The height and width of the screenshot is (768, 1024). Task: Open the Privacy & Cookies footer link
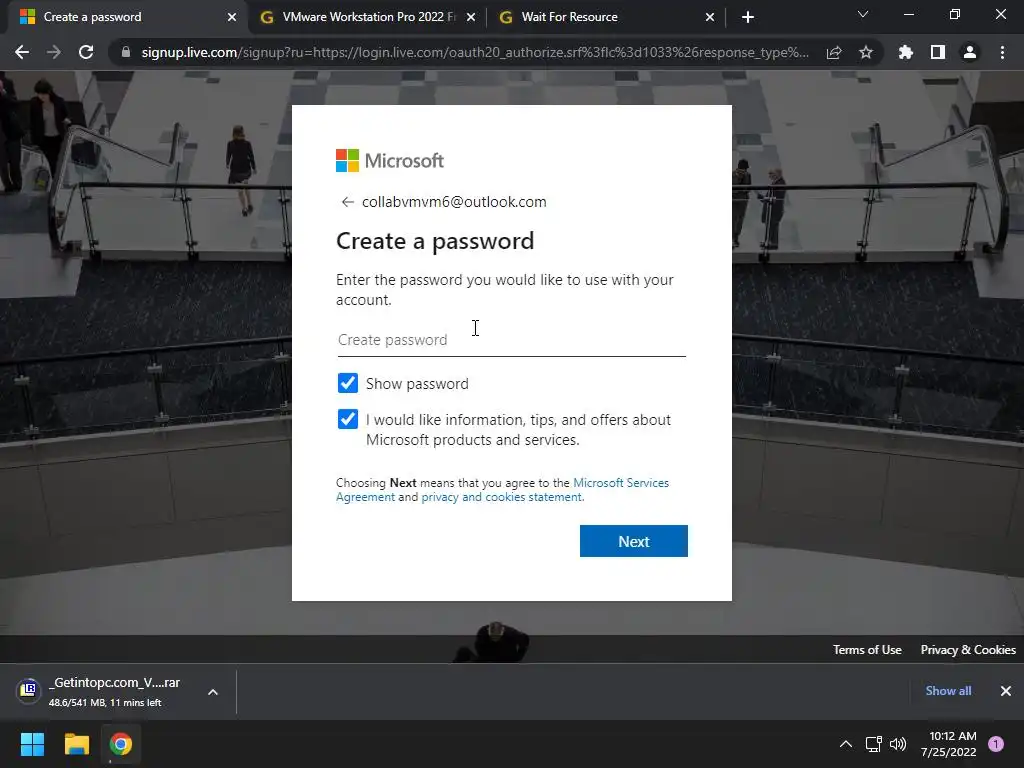pos(968,650)
